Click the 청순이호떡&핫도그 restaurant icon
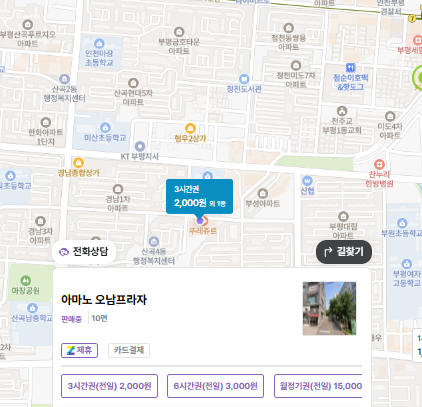422x407 pixels. click(350, 68)
